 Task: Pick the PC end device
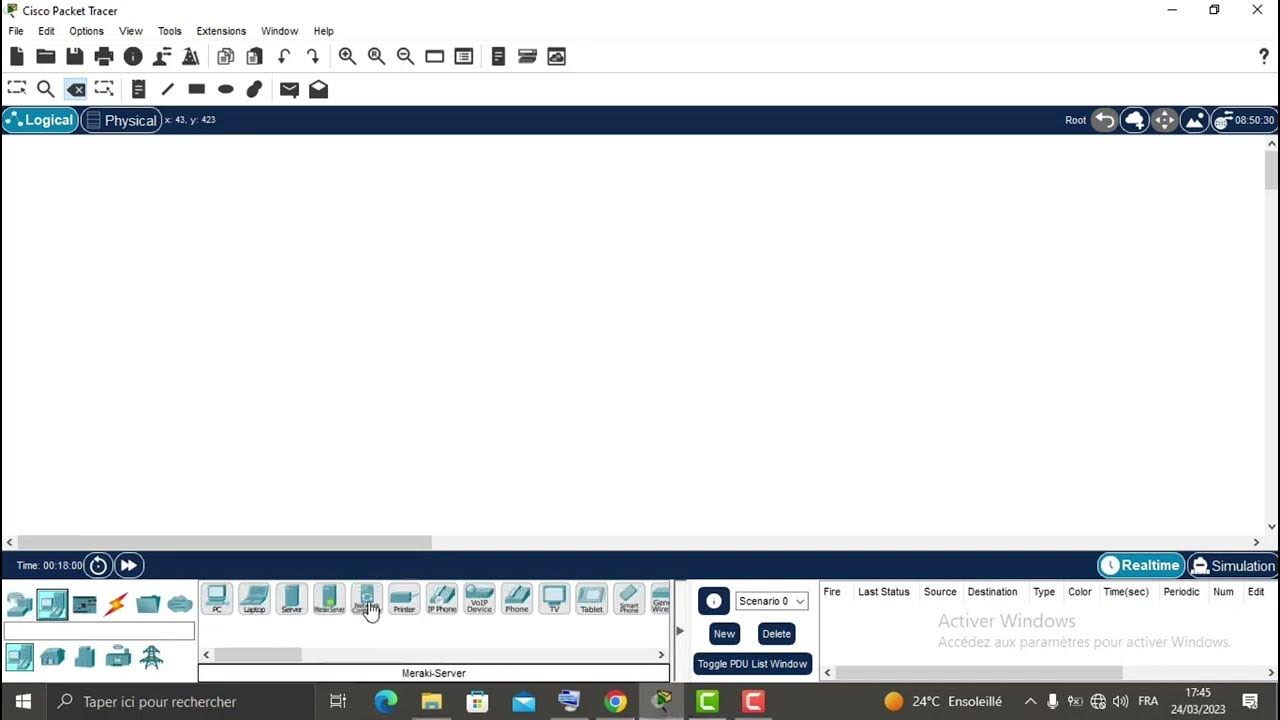pos(217,598)
